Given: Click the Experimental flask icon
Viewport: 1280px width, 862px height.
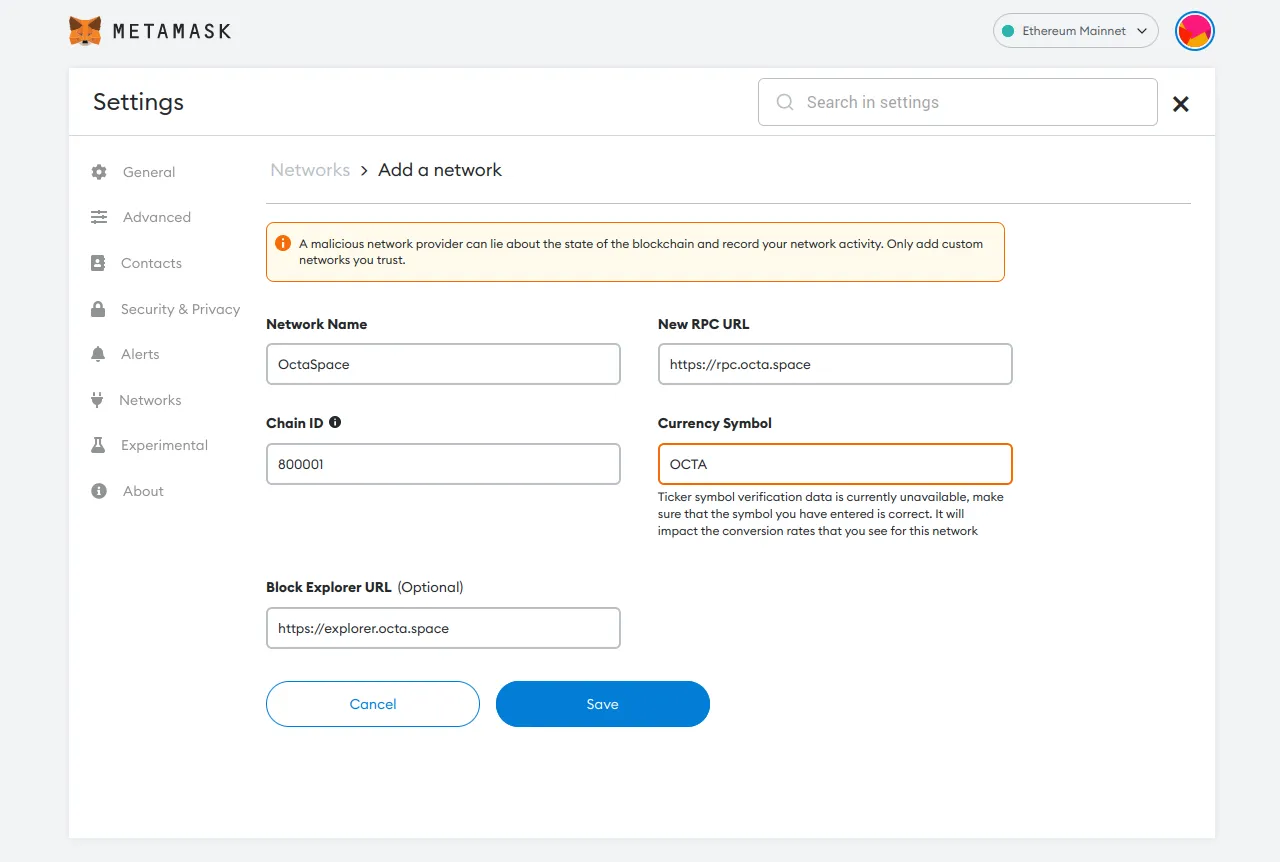Looking at the screenshot, I should [98, 445].
